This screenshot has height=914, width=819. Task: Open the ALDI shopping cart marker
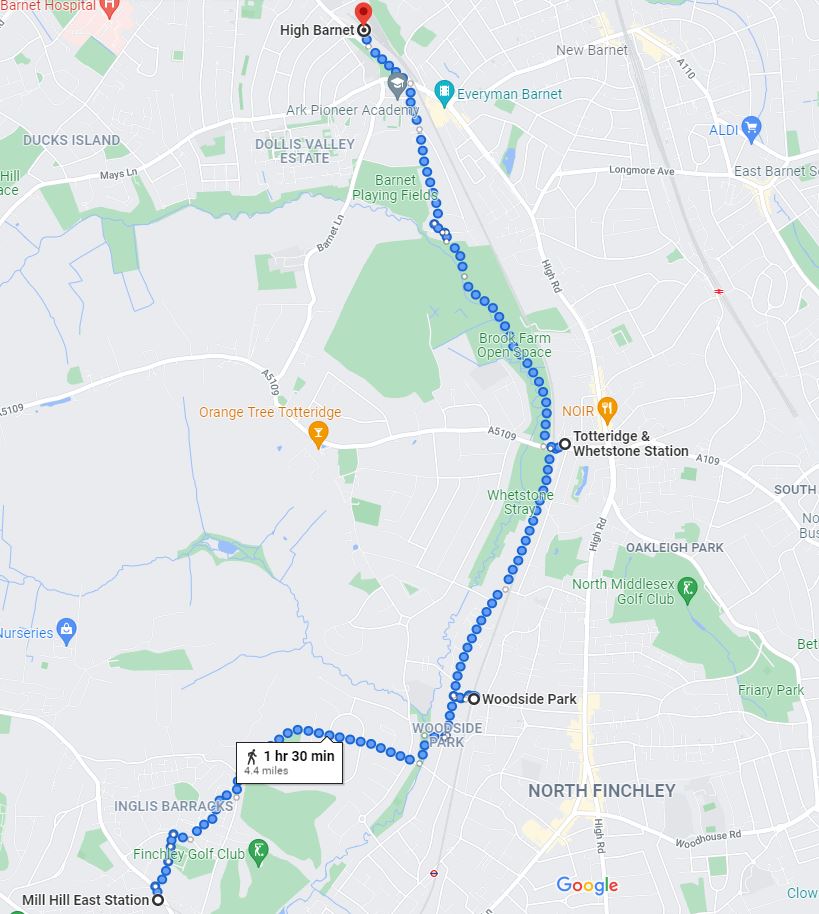point(751,129)
